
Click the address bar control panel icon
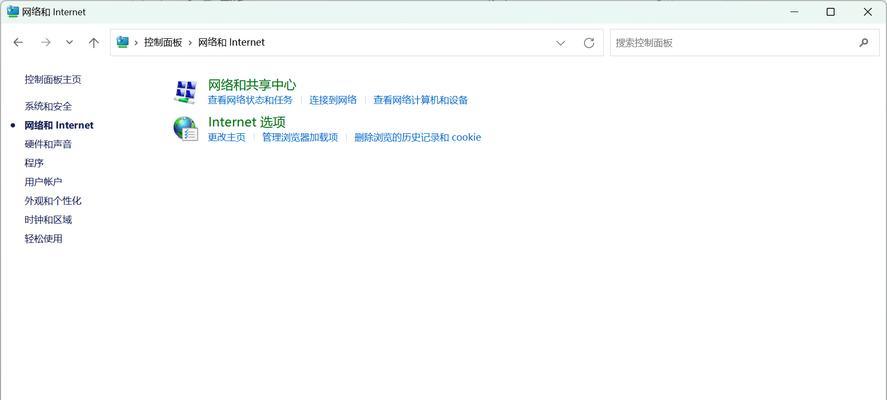point(122,42)
